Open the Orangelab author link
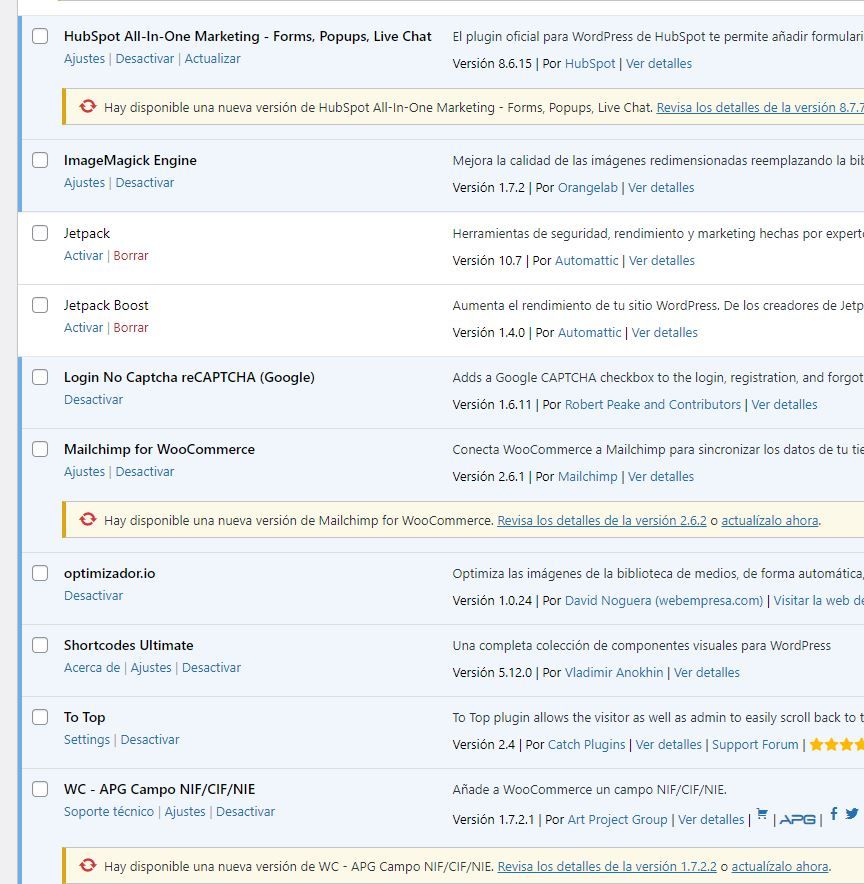Image resolution: width=864 pixels, height=884 pixels. [588, 188]
